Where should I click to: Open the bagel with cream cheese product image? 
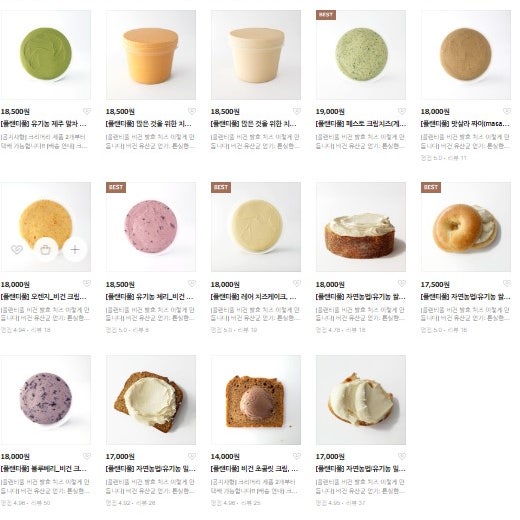(466, 227)
